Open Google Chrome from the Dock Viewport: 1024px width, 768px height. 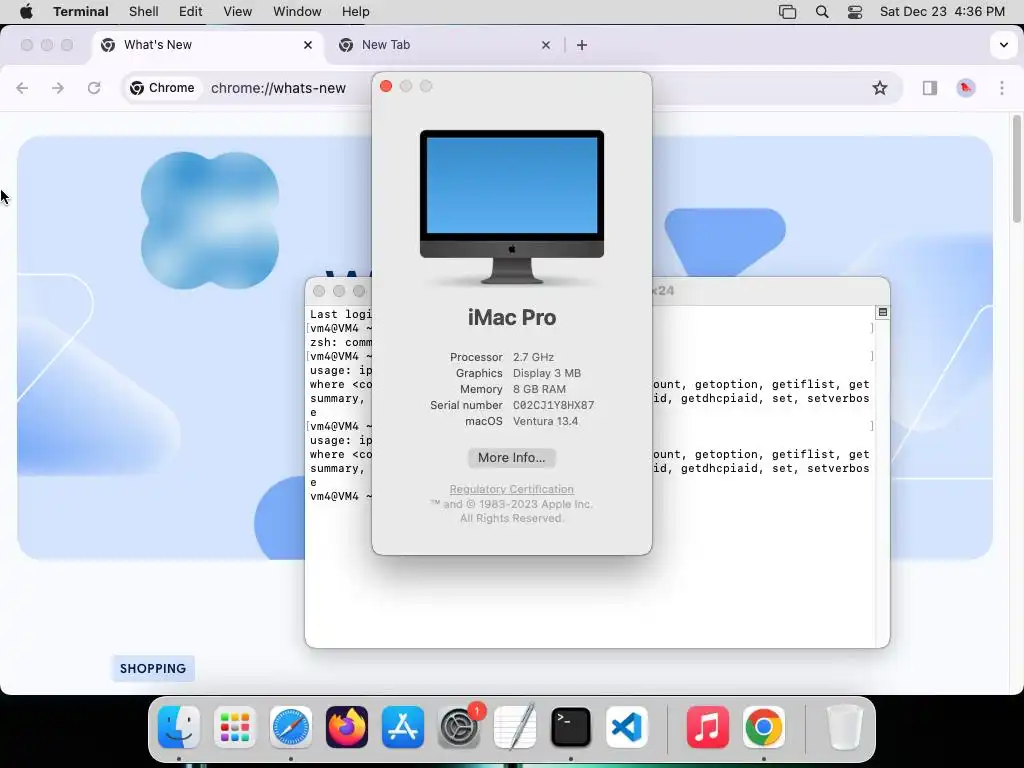point(763,727)
